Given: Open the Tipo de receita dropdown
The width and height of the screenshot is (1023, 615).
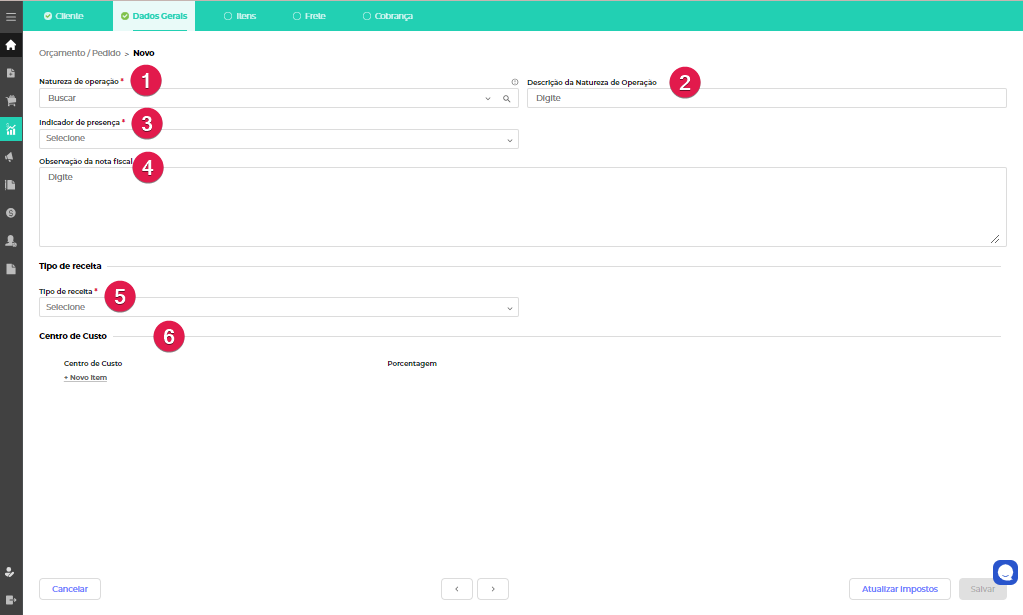Looking at the screenshot, I should click(278, 307).
